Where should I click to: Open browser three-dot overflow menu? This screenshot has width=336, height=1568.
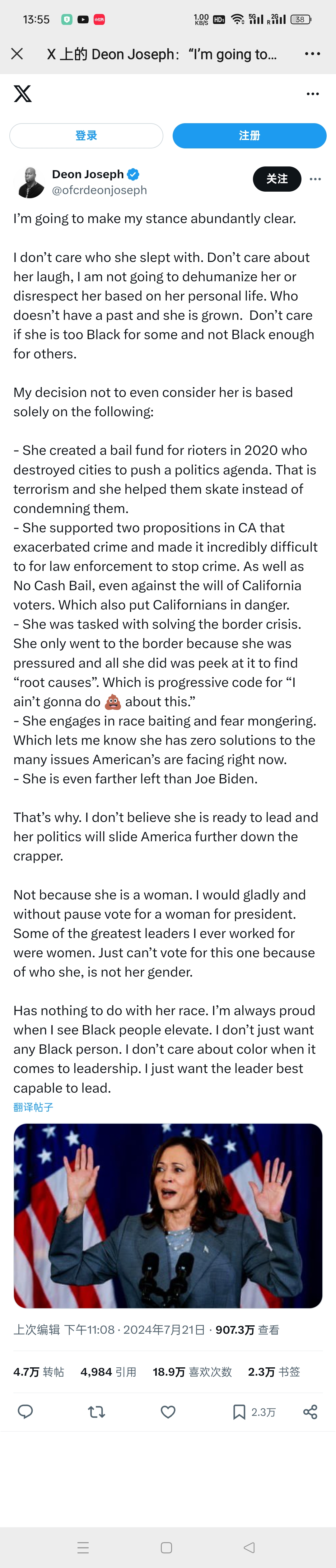pos(312,54)
